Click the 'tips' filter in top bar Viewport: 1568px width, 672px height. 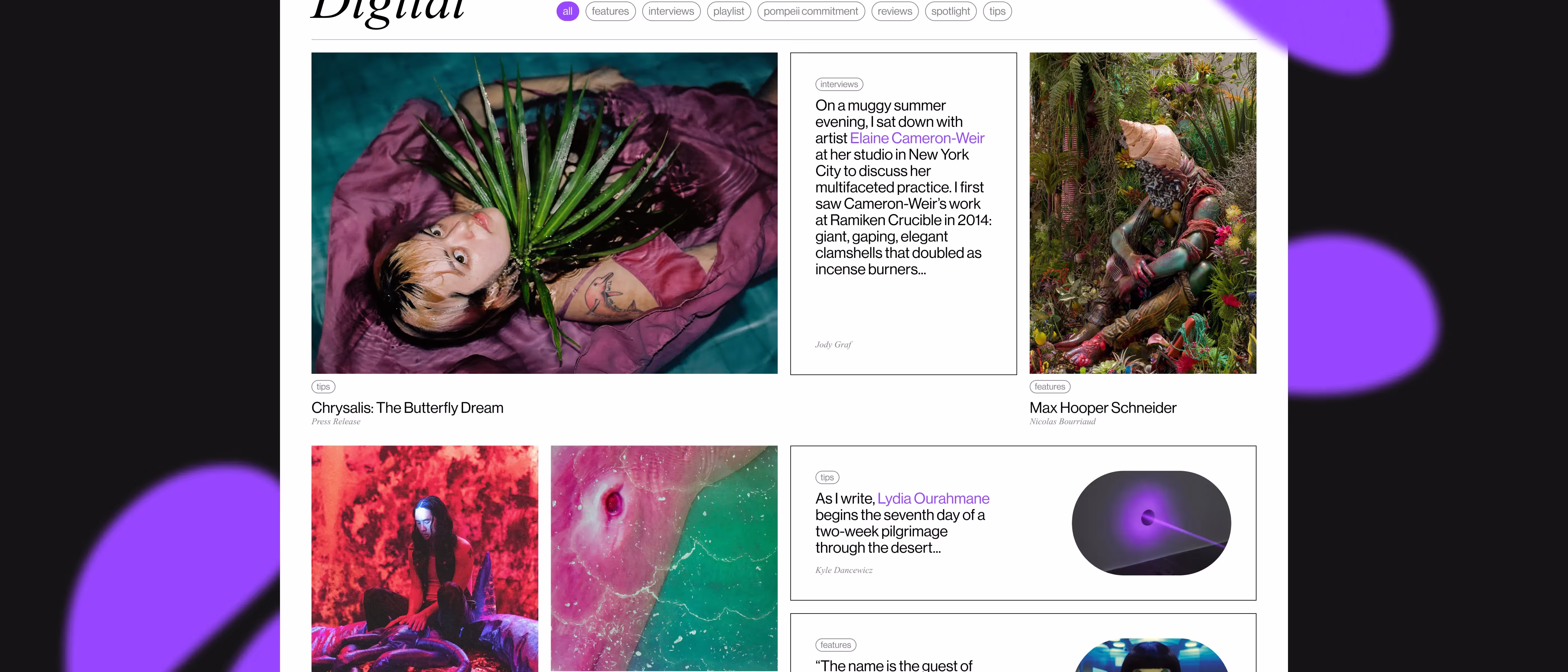click(997, 11)
